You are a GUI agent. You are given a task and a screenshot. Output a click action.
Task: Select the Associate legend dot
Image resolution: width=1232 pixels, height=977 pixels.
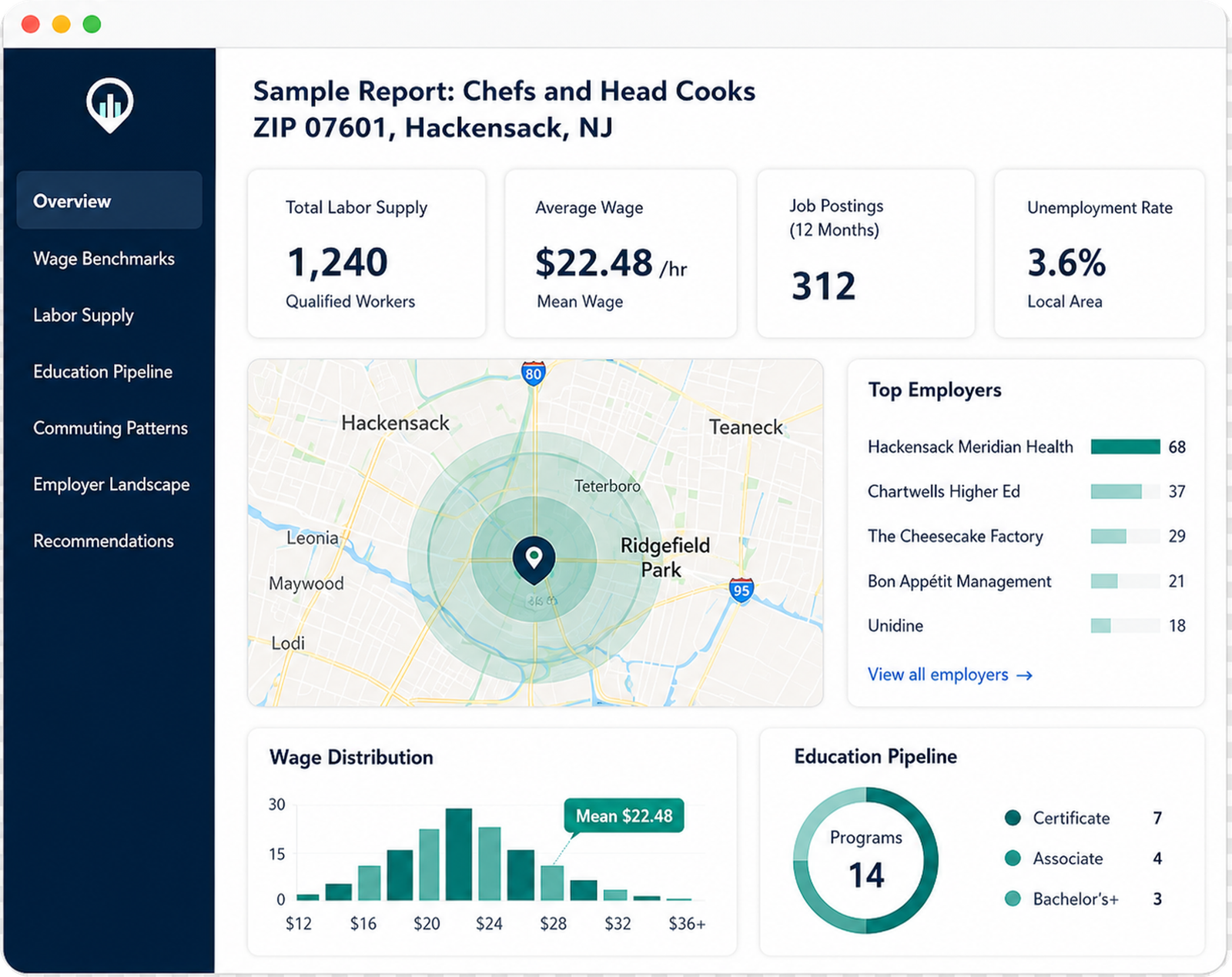pyautogui.click(x=1013, y=858)
